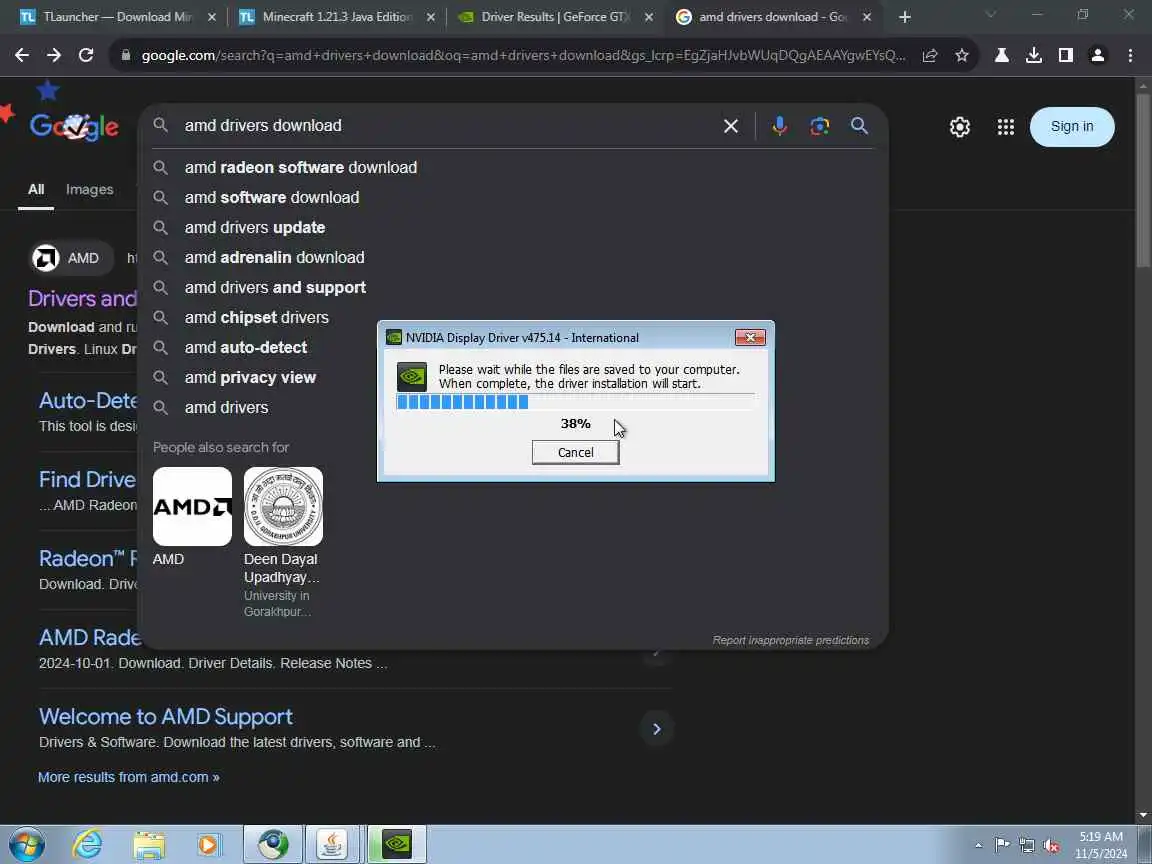
Task: Open Google quick settings gear
Action: pyautogui.click(x=960, y=127)
